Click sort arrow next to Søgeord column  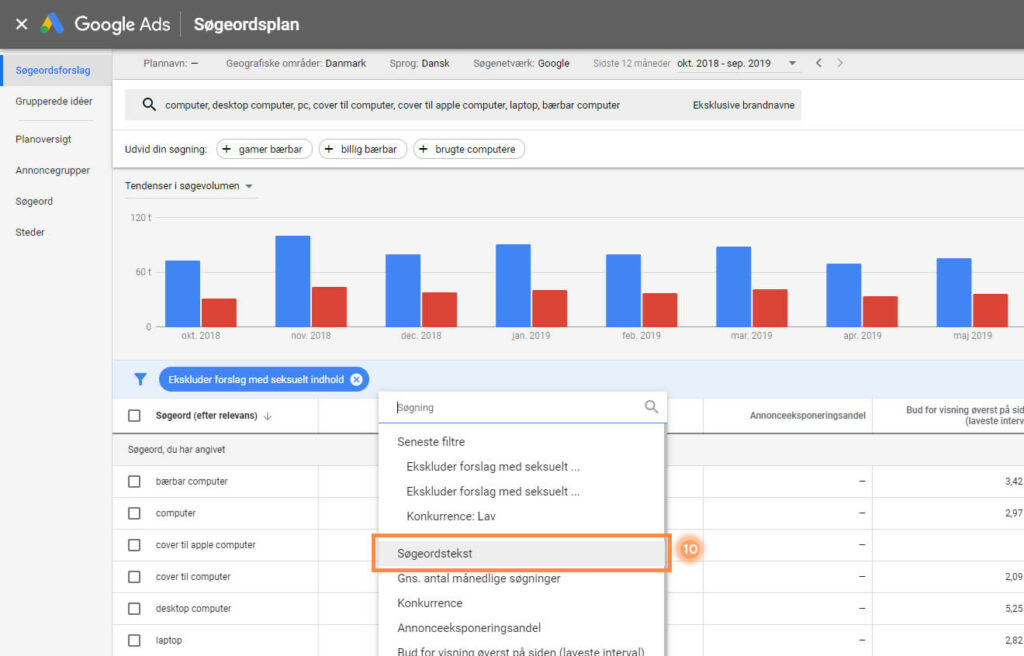coord(267,416)
